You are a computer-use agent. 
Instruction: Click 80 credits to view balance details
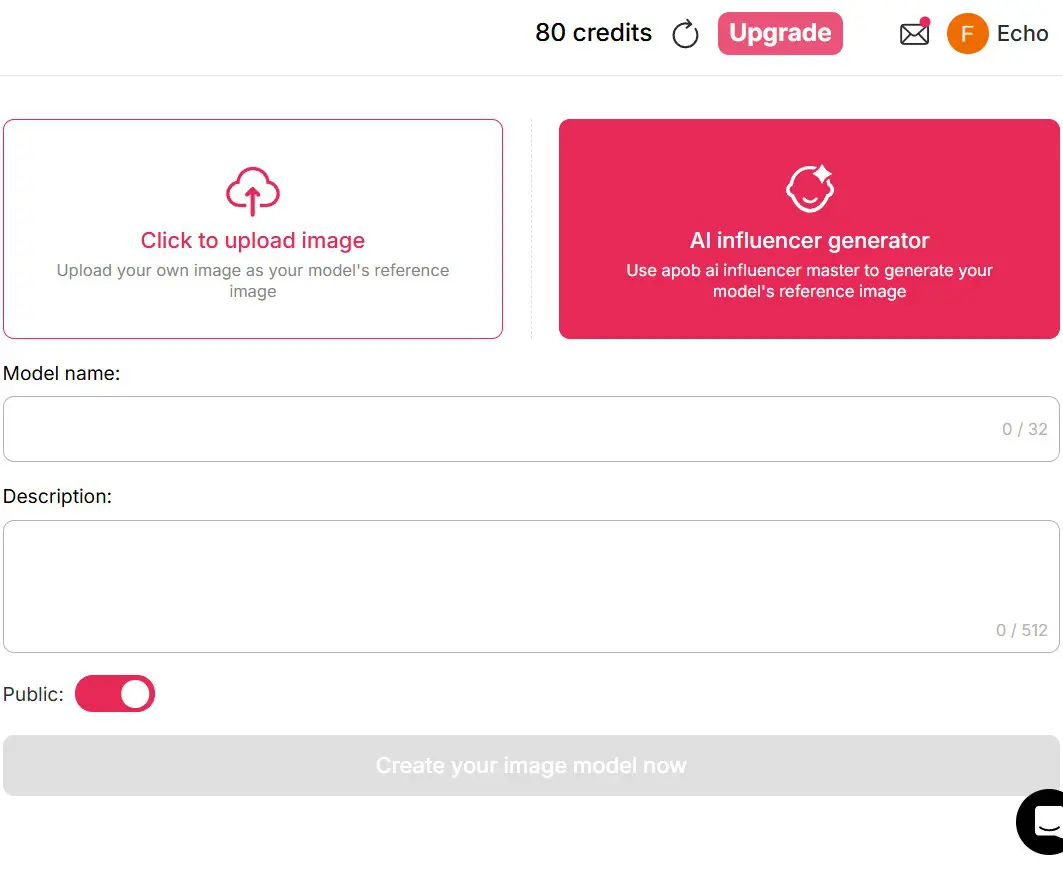click(x=593, y=33)
